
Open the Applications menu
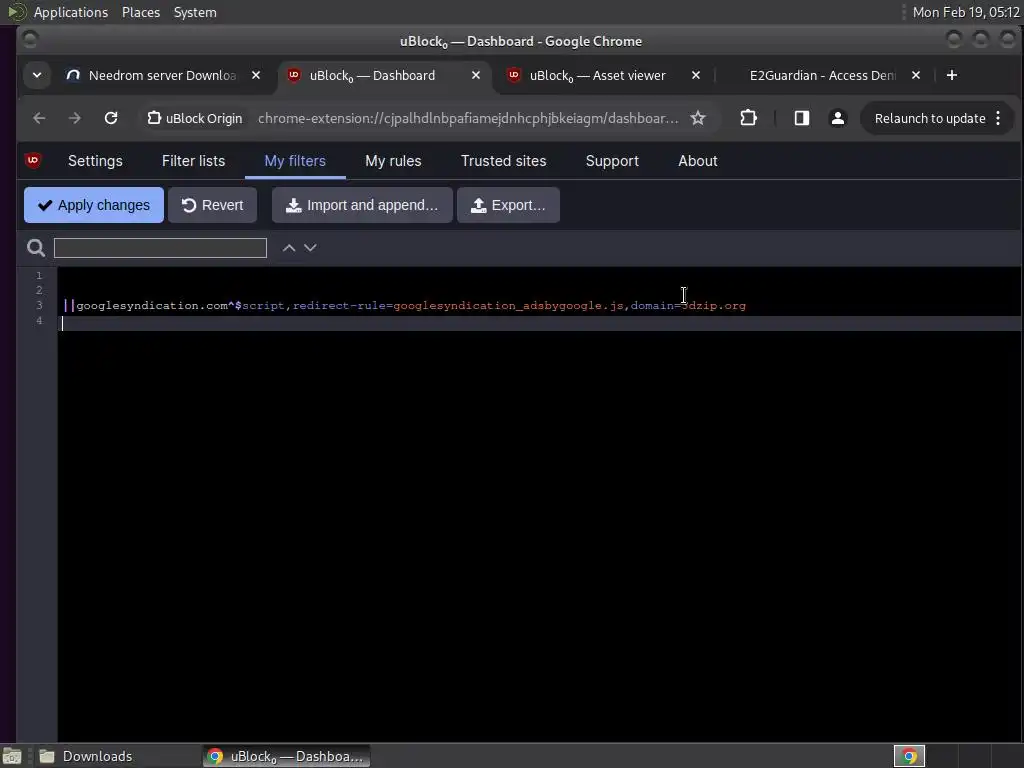pyautogui.click(x=71, y=12)
